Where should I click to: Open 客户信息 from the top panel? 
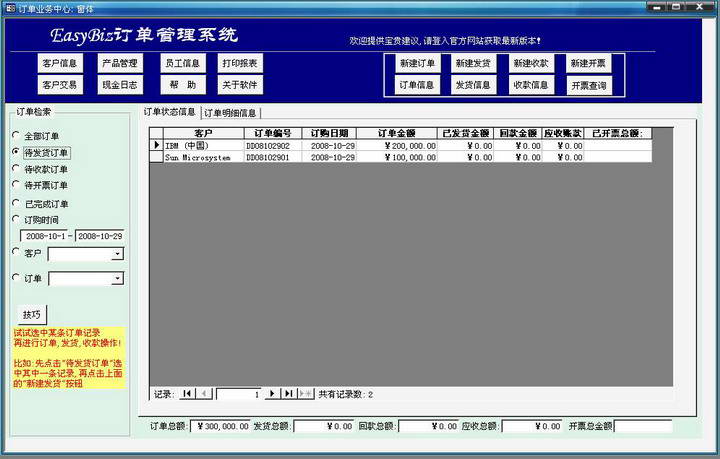click(60, 63)
